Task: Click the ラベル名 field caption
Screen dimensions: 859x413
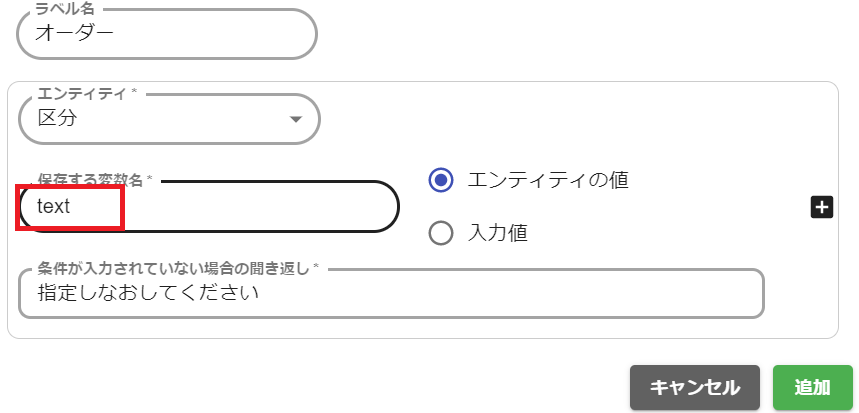Action: click(65, 8)
